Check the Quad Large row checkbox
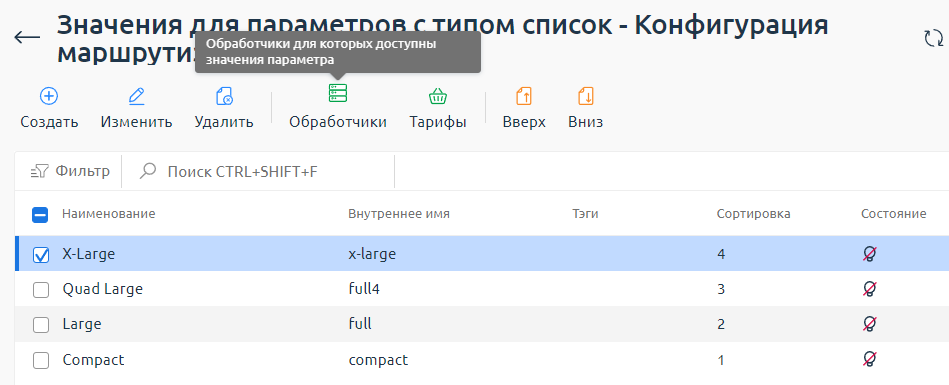This screenshot has width=949, height=385. pyautogui.click(x=41, y=290)
